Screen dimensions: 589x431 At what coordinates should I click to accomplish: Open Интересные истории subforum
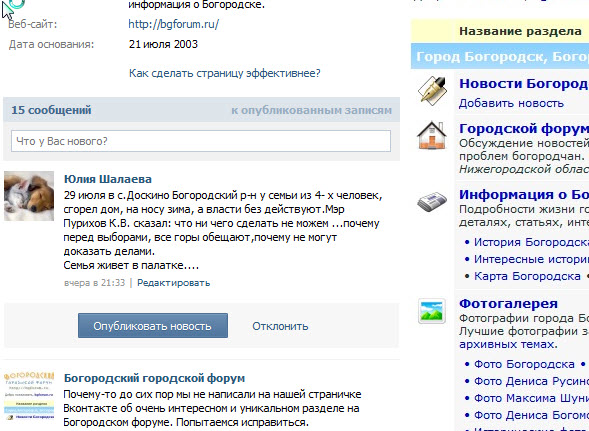tap(532, 259)
